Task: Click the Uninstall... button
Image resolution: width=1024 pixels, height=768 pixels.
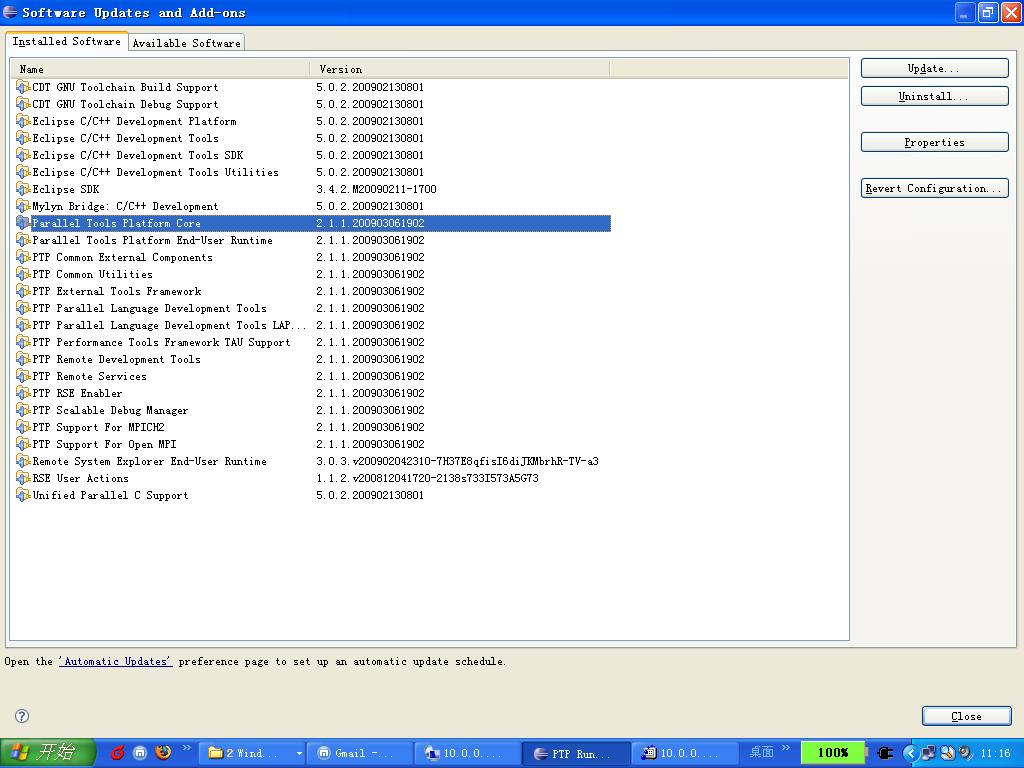Action: [935, 96]
